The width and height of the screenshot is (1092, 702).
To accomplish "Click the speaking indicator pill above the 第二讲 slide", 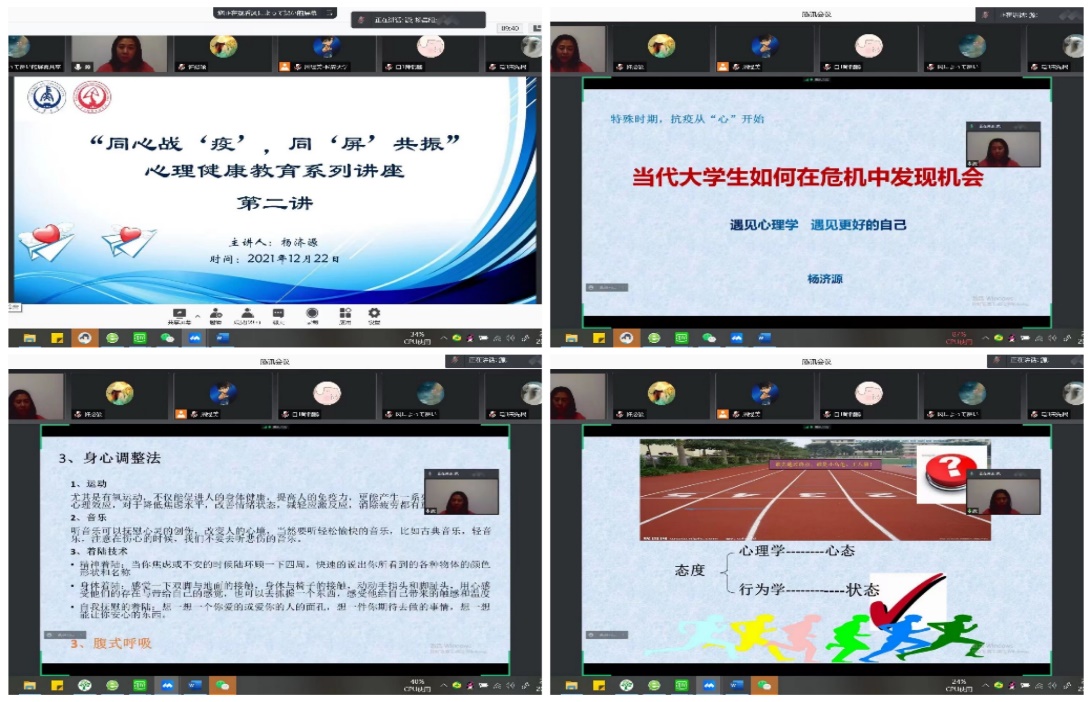I will pyautogui.click(x=418, y=20).
